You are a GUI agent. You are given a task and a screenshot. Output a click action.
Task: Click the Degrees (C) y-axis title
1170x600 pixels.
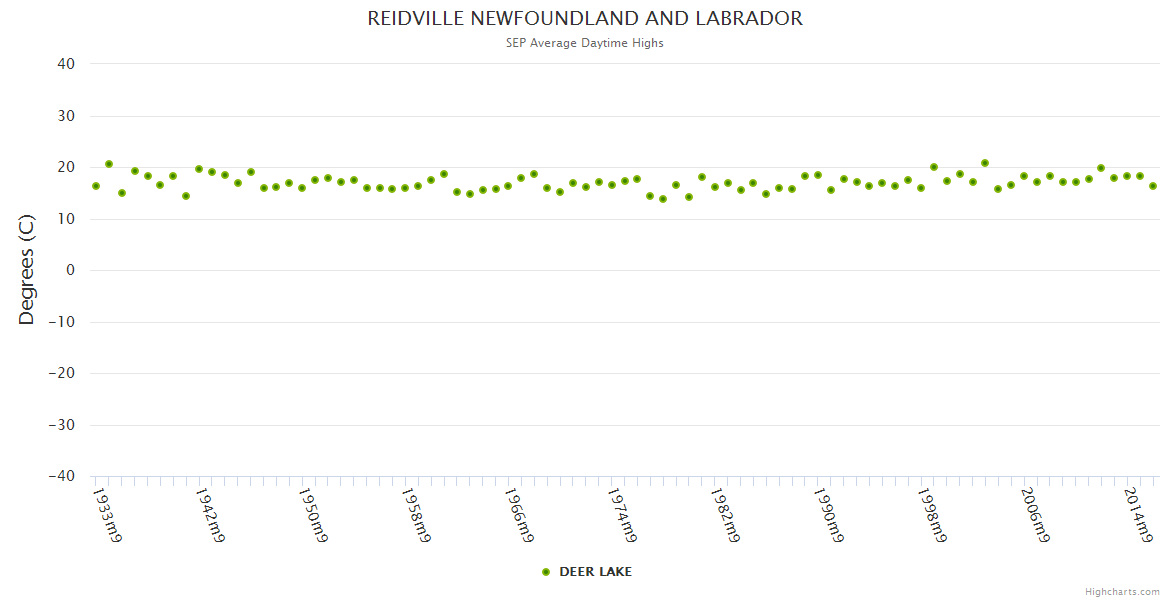coord(27,270)
